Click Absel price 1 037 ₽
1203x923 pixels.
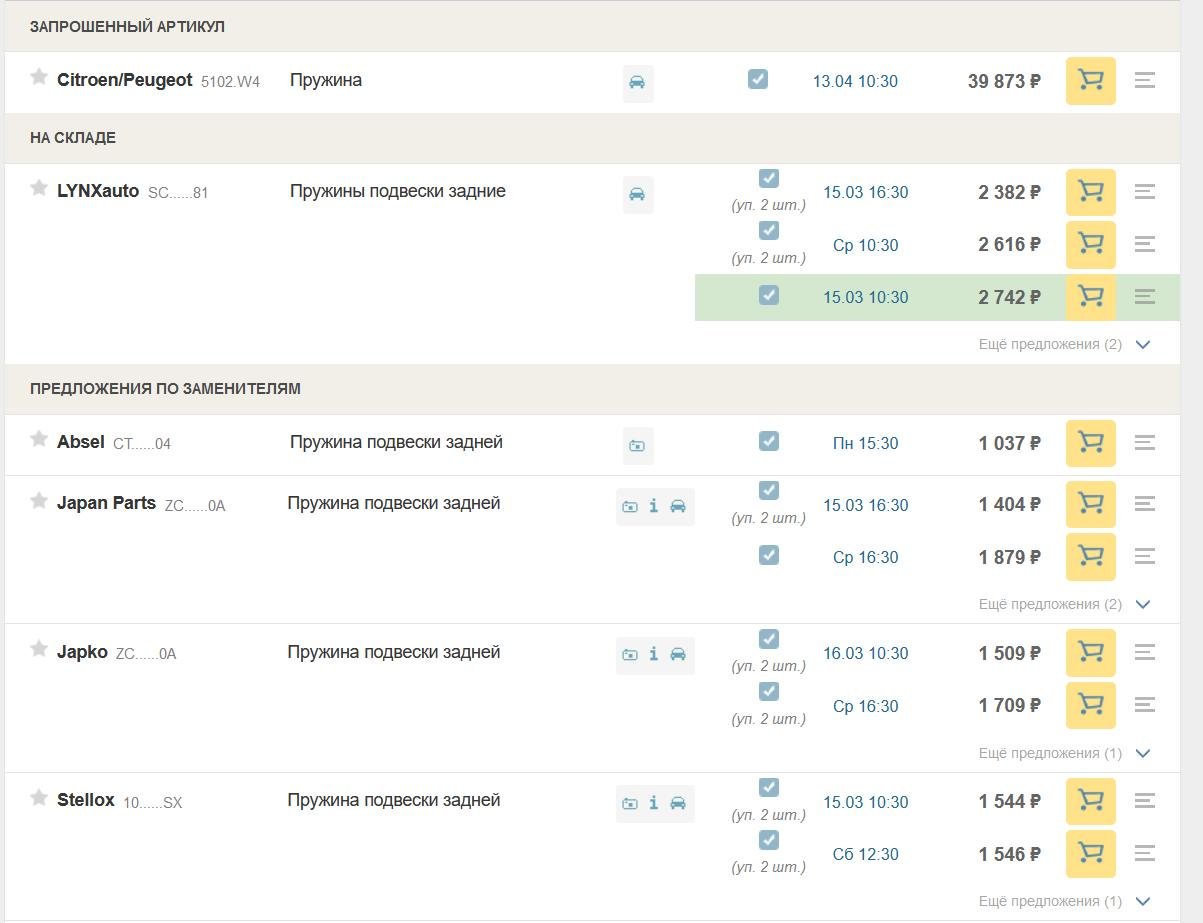(1009, 443)
